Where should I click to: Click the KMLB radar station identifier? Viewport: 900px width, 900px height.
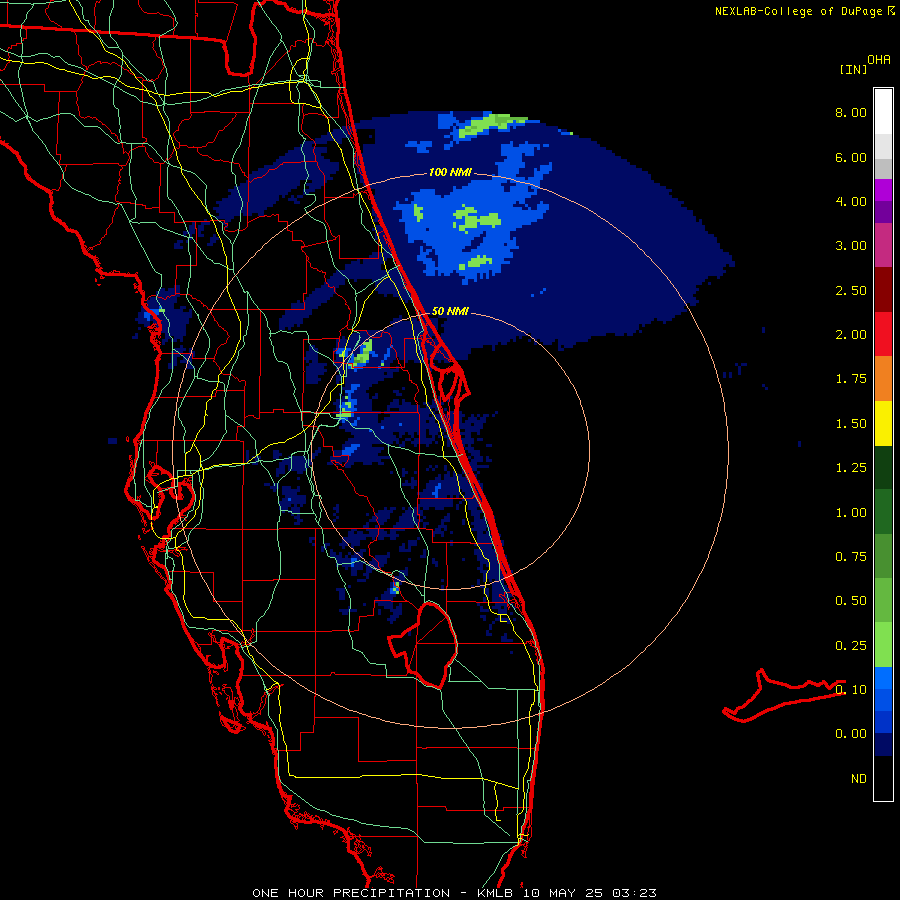tap(495, 893)
